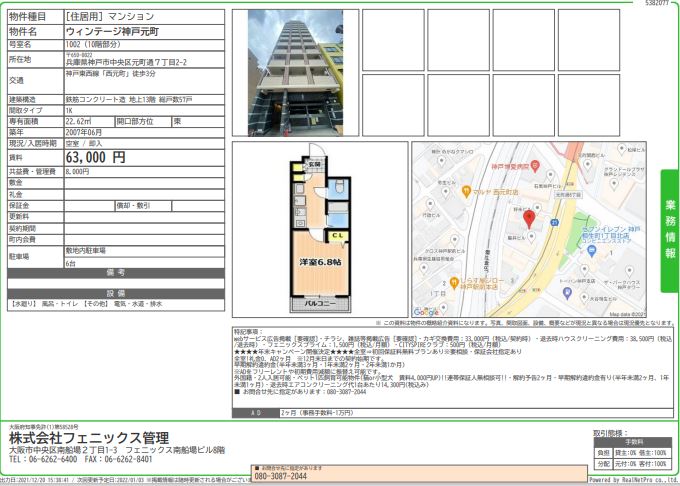Click the property name ウィンテージ神戸元町
Screen dimensions: 680x486
click(112, 32)
